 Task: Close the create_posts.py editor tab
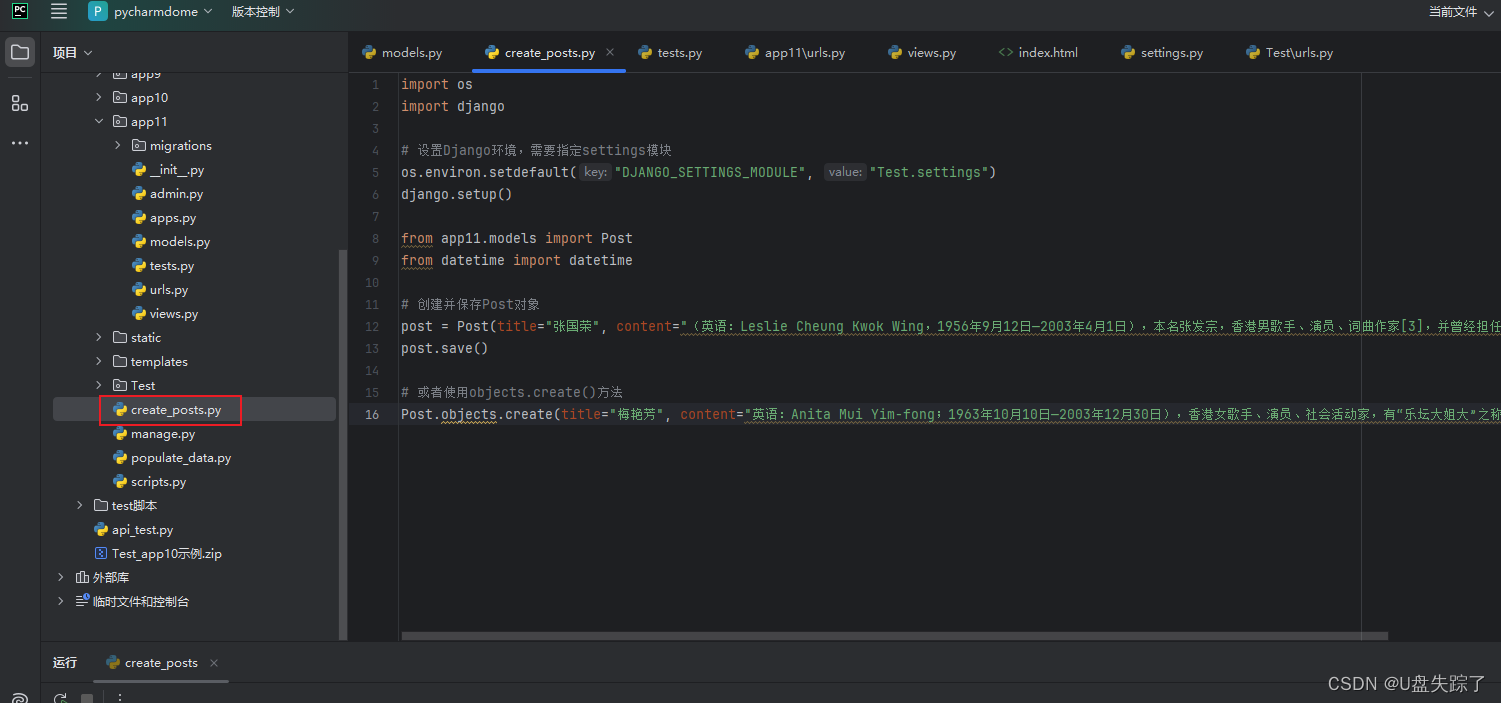pyautogui.click(x=610, y=52)
